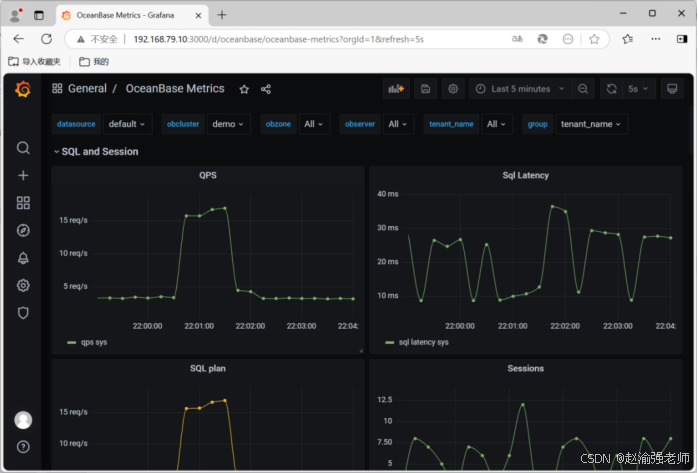
Task: Click the read aloud translate icon
Action: click(x=517, y=39)
